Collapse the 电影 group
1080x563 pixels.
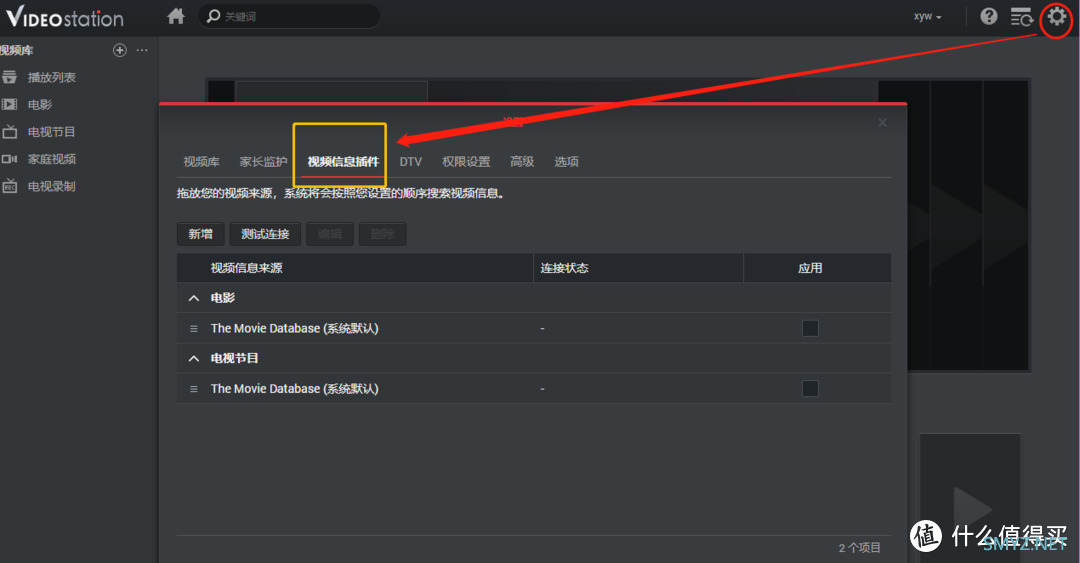(x=194, y=298)
